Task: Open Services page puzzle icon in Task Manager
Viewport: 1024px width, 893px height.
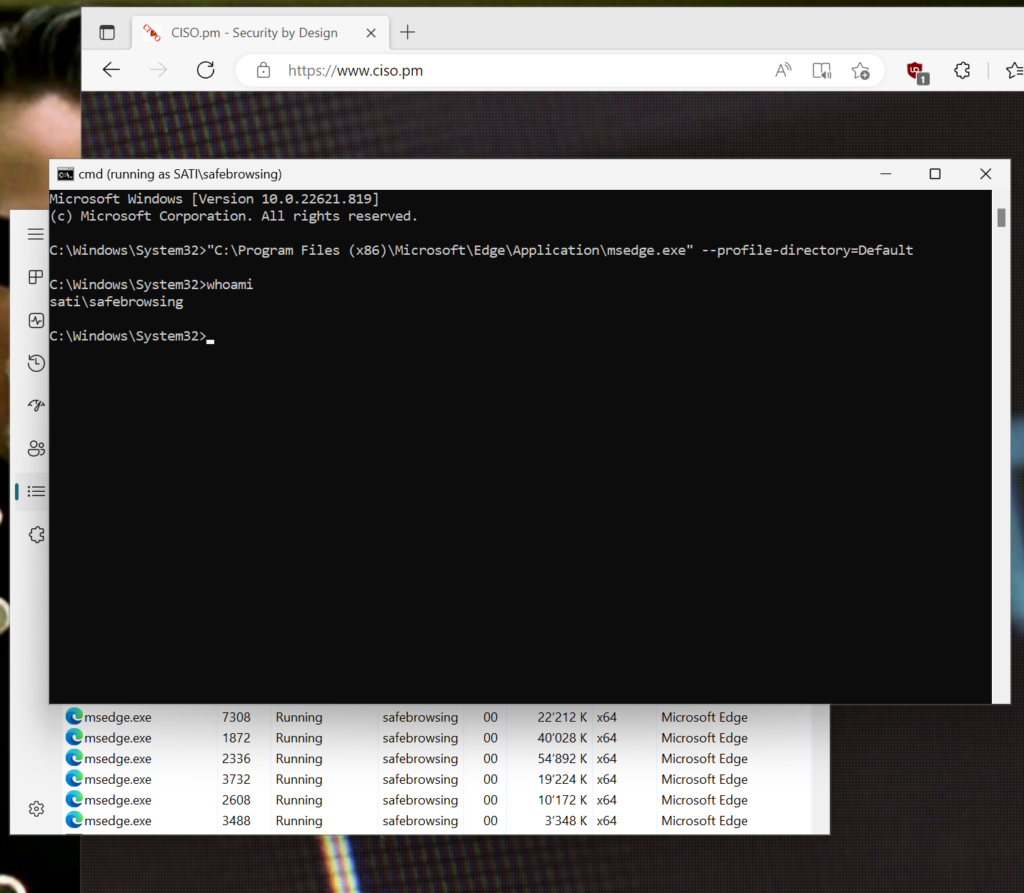Action: (x=36, y=534)
